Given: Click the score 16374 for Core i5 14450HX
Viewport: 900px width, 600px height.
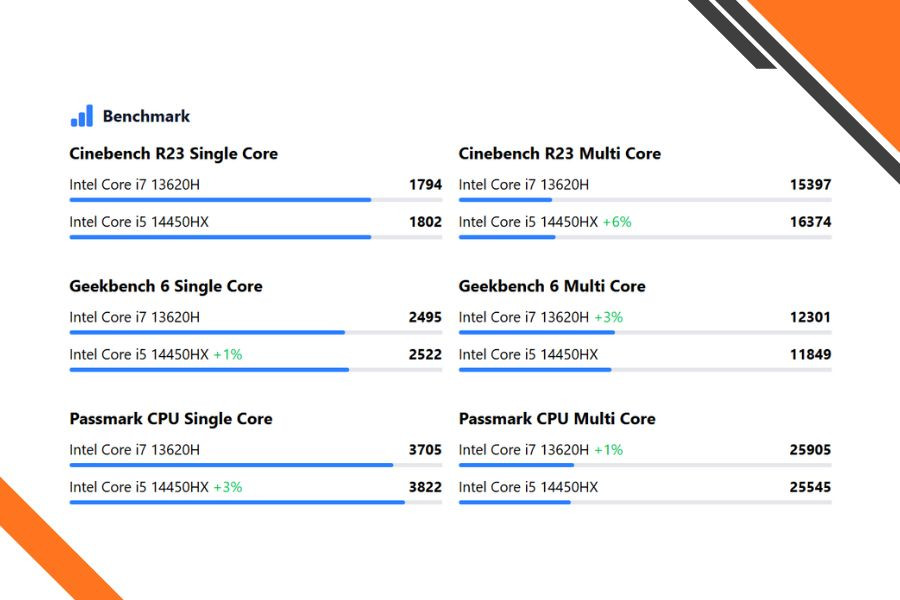Looking at the screenshot, I should coord(810,222).
